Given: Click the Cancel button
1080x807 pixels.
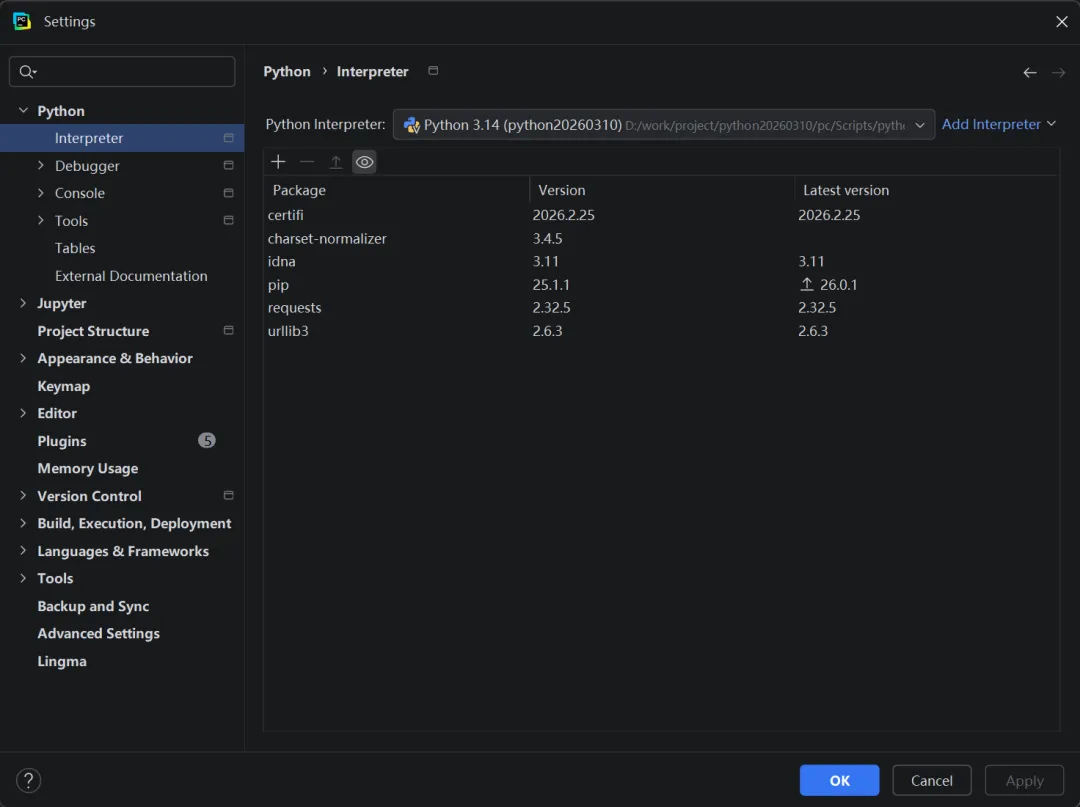Looking at the screenshot, I should point(931,780).
